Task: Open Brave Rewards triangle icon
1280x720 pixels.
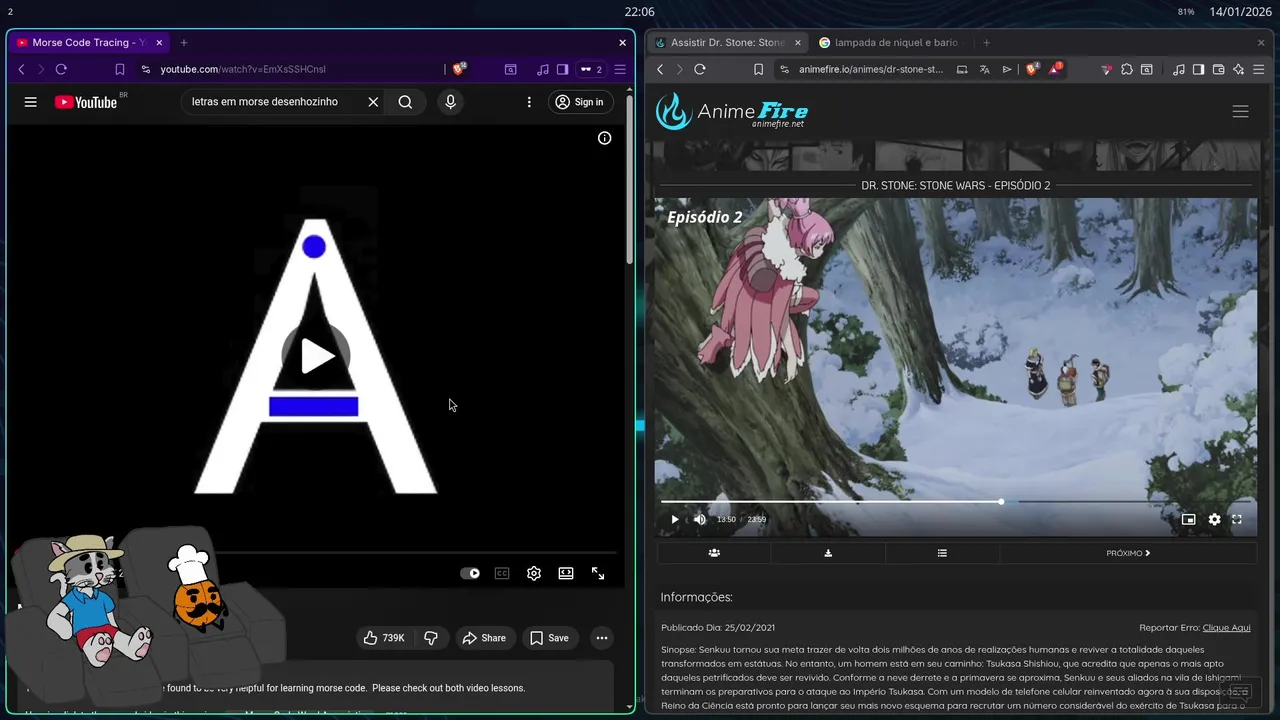Action: [x=1056, y=69]
